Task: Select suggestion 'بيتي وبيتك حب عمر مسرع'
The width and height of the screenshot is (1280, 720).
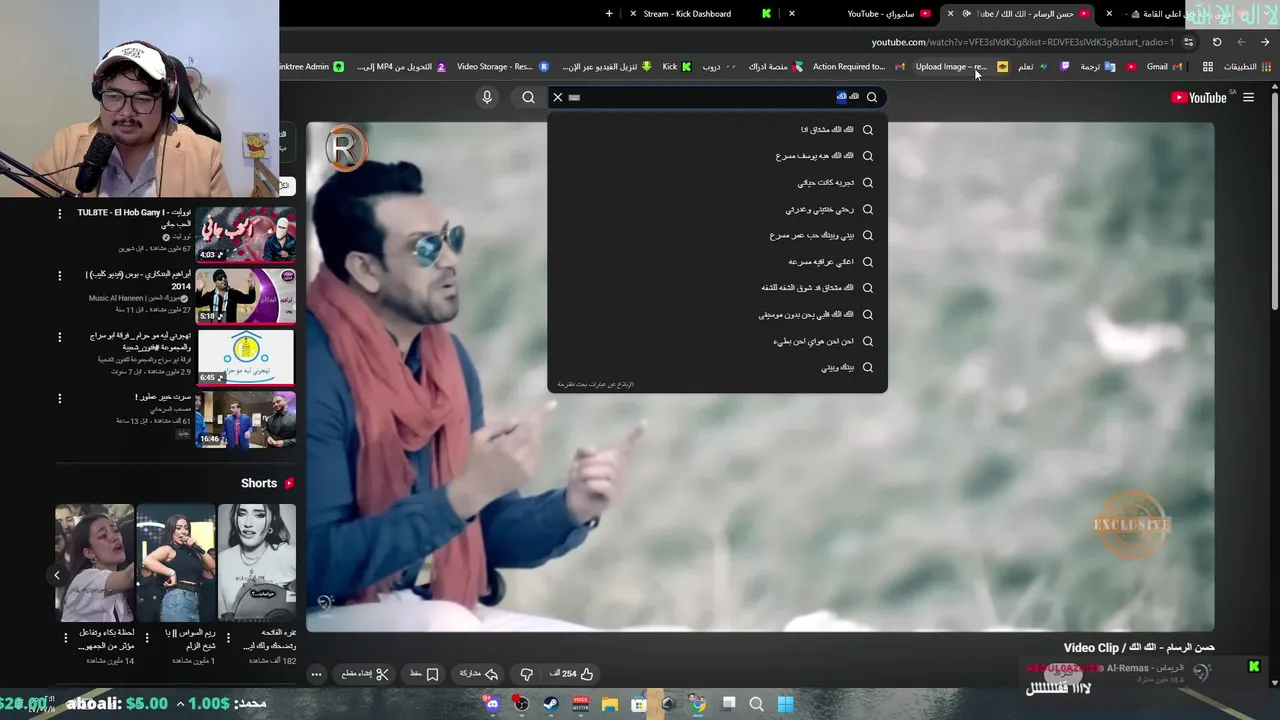Action: [x=717, y=235]
